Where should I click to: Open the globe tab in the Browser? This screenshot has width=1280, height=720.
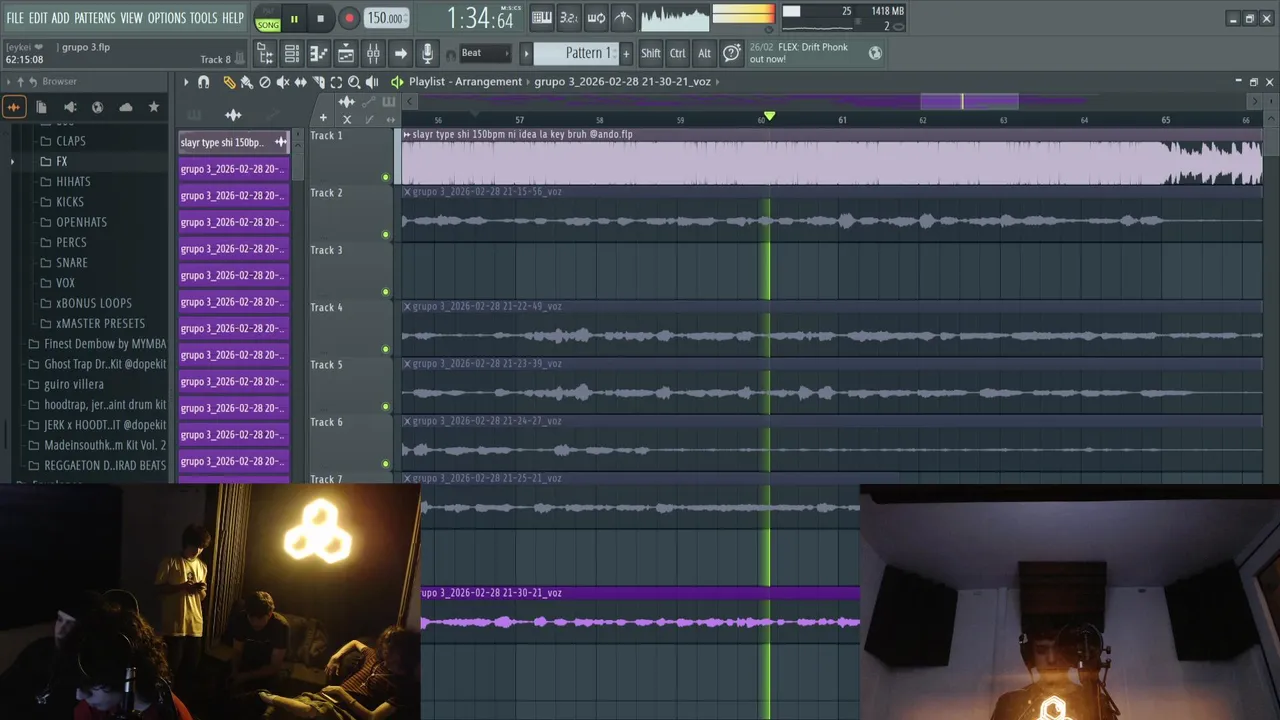pyautogui.click(x=97, y=107)
